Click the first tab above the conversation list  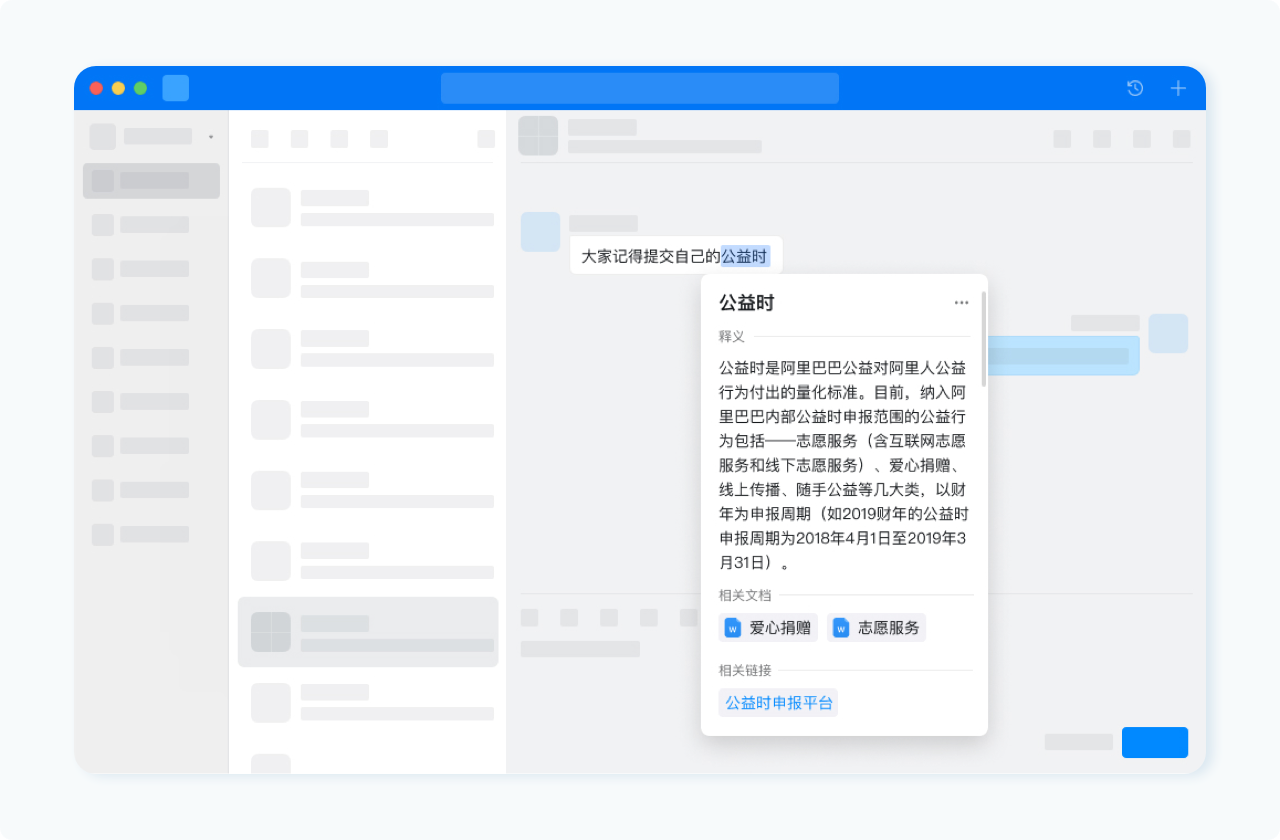(x=259, y=138)
